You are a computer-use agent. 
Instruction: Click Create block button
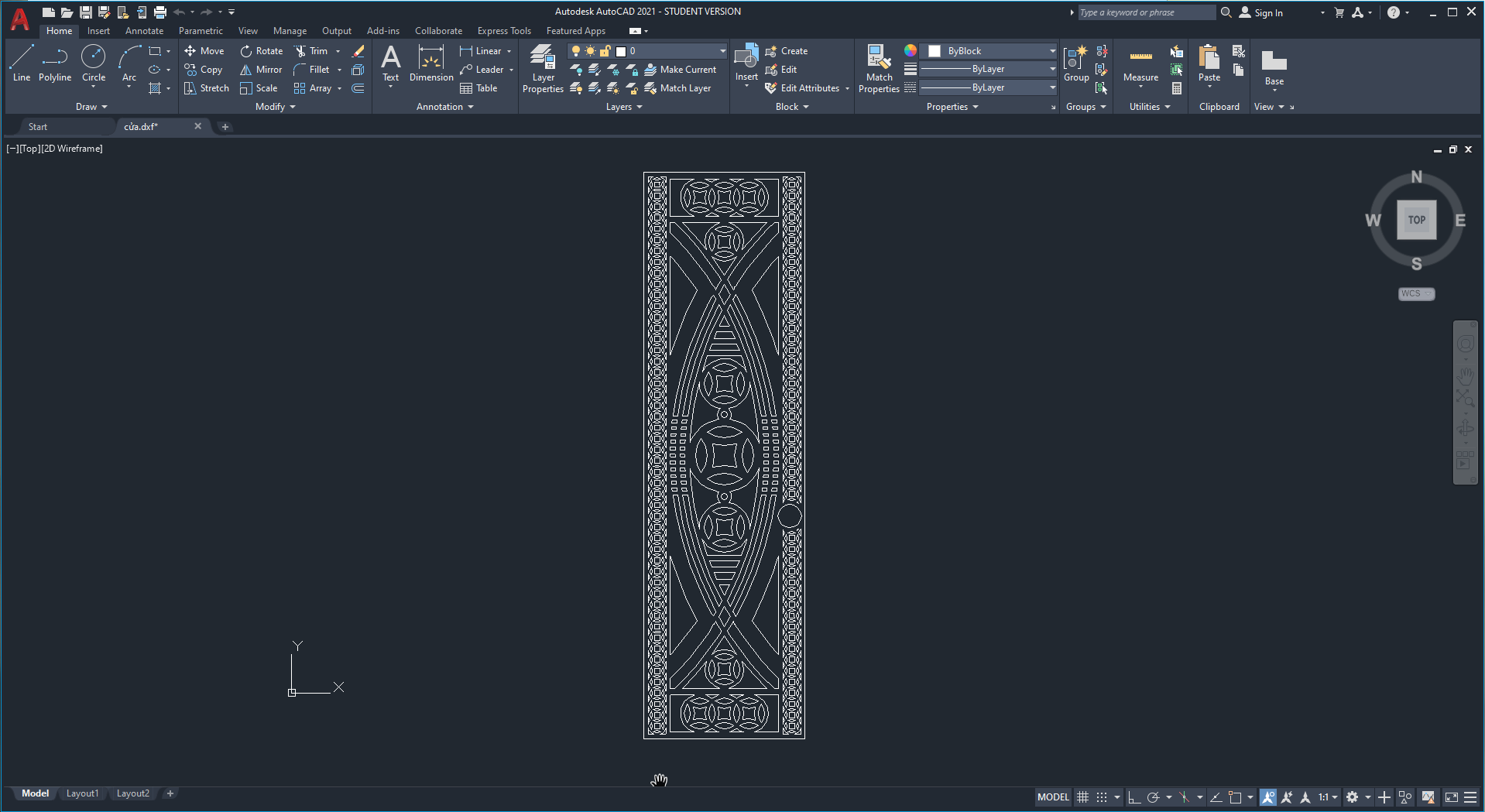787,51
